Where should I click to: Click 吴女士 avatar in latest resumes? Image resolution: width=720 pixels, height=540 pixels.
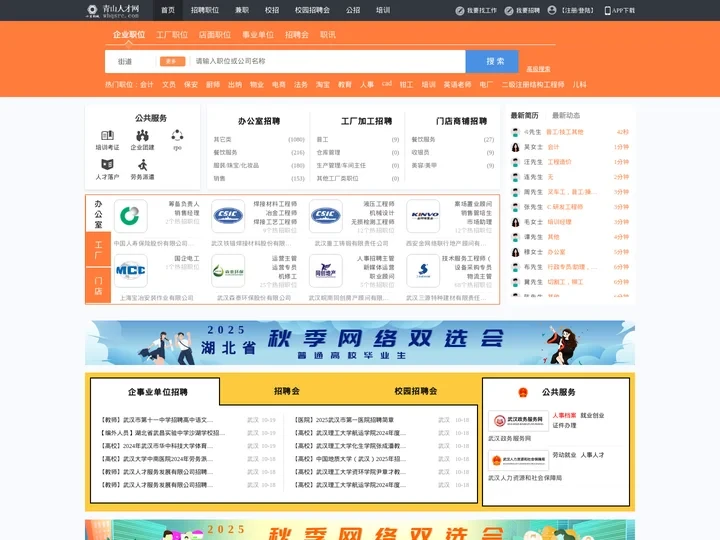(x=515, y=147)
